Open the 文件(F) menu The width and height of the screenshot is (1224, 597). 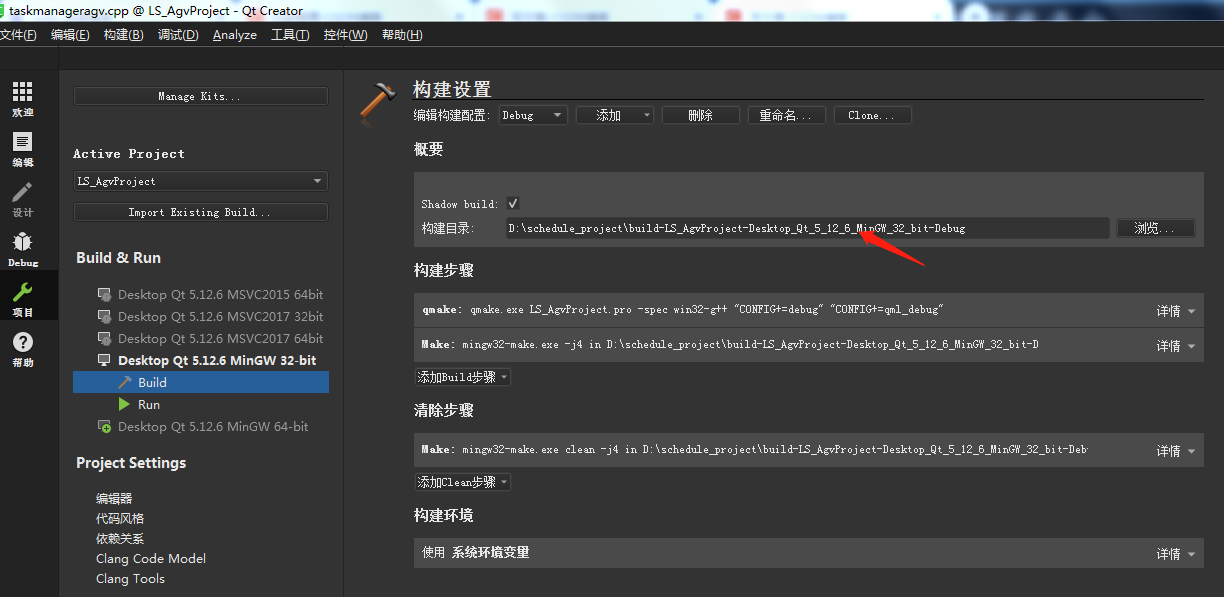(x=19, y=35)
